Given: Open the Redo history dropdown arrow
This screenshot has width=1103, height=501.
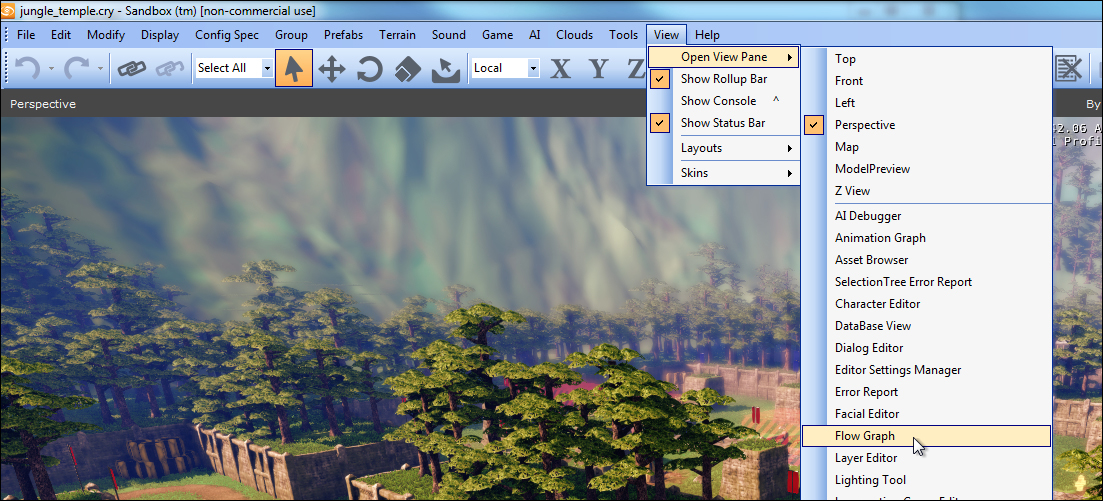Looking at the screenshot, I should (101, 68).
